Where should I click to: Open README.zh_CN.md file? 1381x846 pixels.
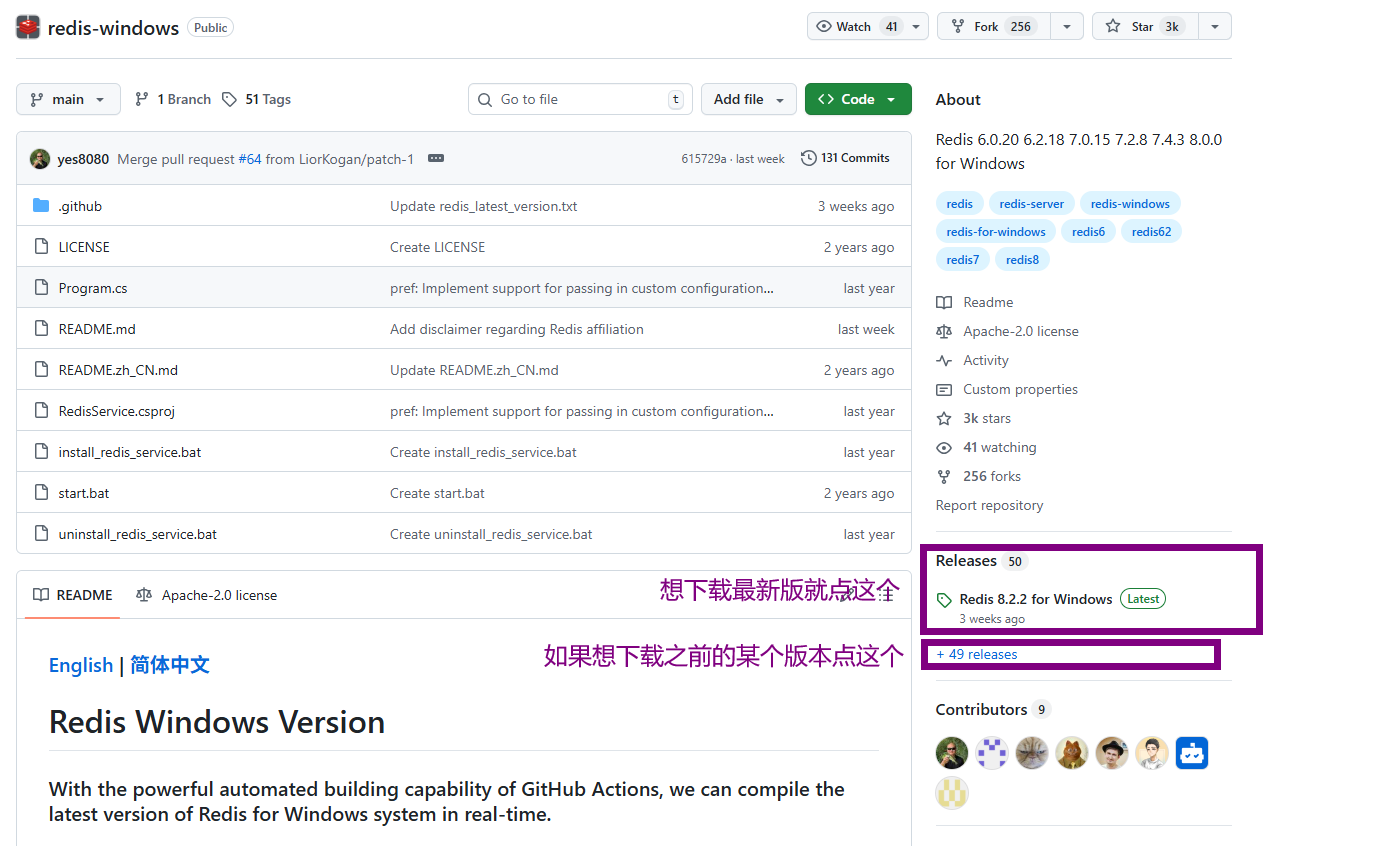[x=118, y=370]
